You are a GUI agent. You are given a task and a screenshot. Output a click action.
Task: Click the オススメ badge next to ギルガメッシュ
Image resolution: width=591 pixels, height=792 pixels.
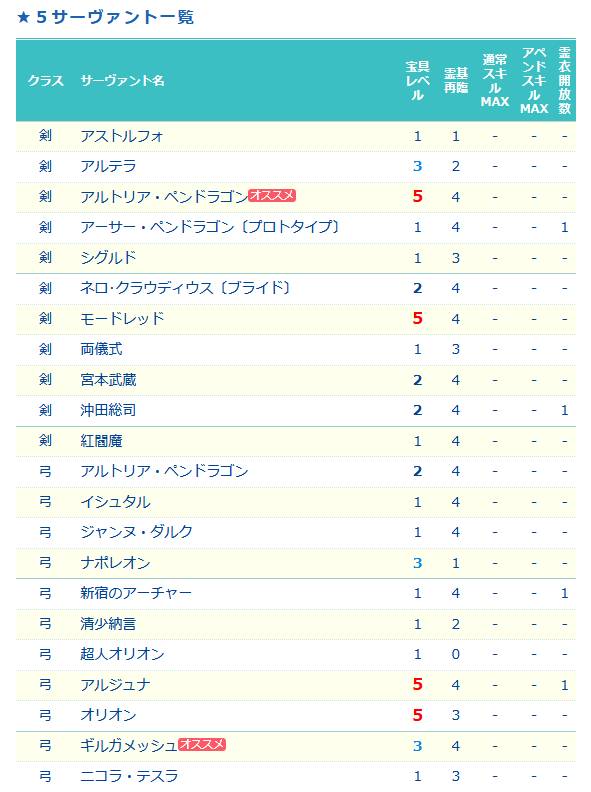coord(202,744)
